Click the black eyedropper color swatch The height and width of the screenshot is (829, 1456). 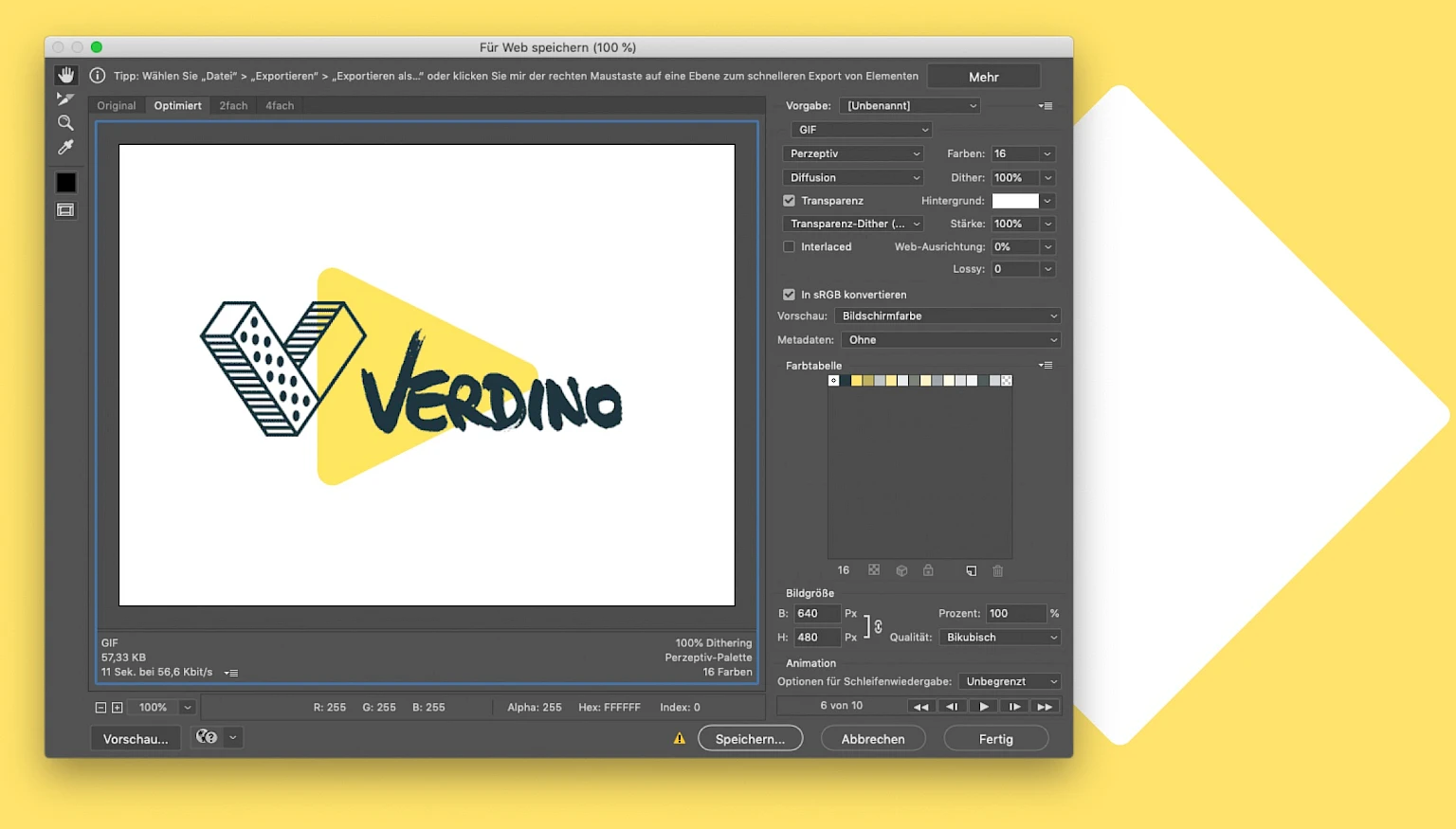click(x=65, y=183)
